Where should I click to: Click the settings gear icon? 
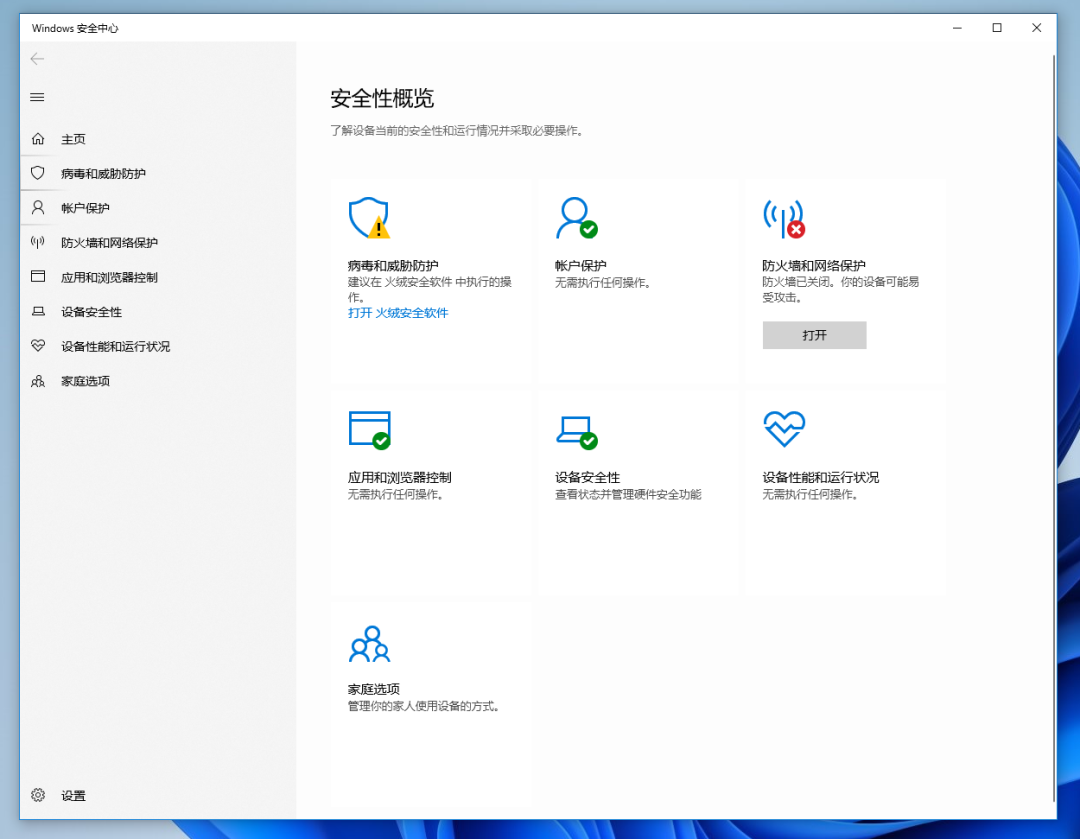38,795
